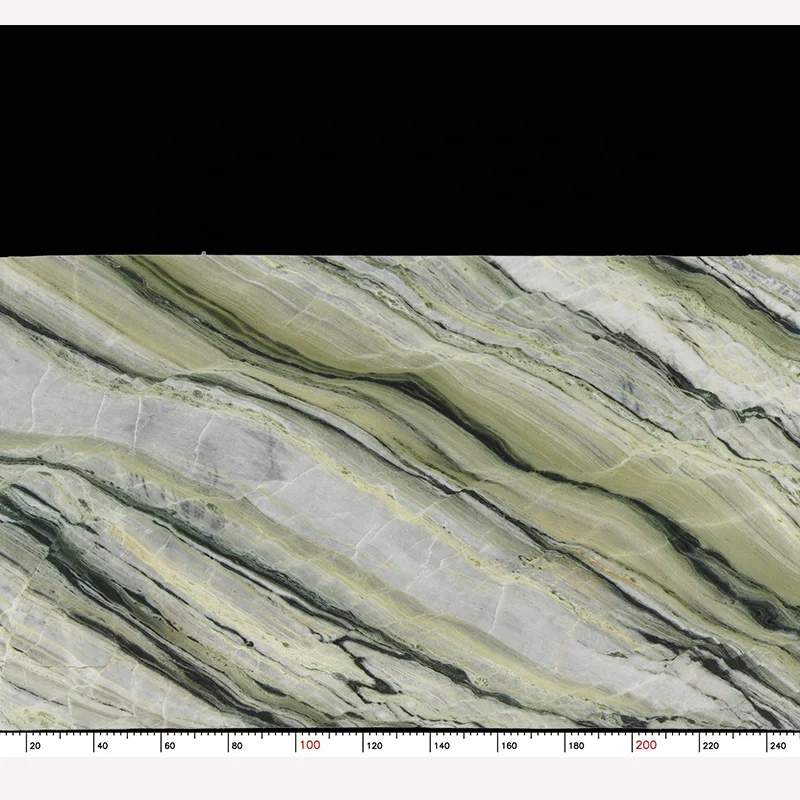The height and width of the screenshot is (800, 800).
Task: Click the 220 ruler marking
Action: tap(711, 745)
